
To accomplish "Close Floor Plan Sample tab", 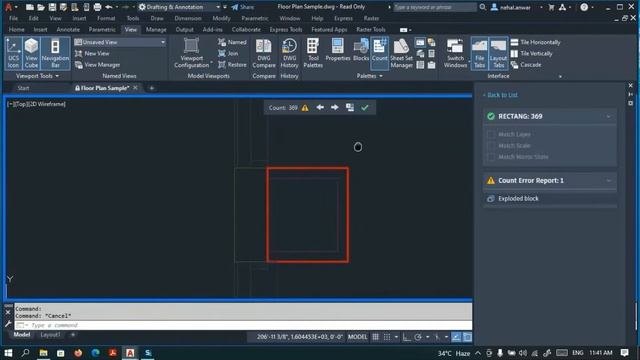I will 135,88.
